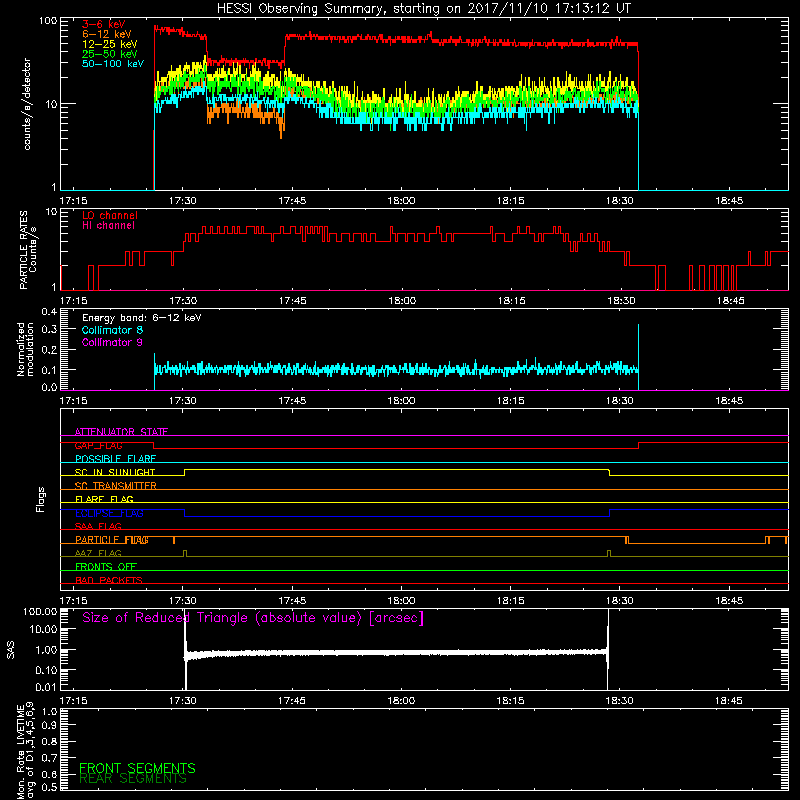Image resolution: width=800 pixels, height=800 pixels.
Task: Click the BAD_PACKETS flag label
Action: click(x=109, y=580)
